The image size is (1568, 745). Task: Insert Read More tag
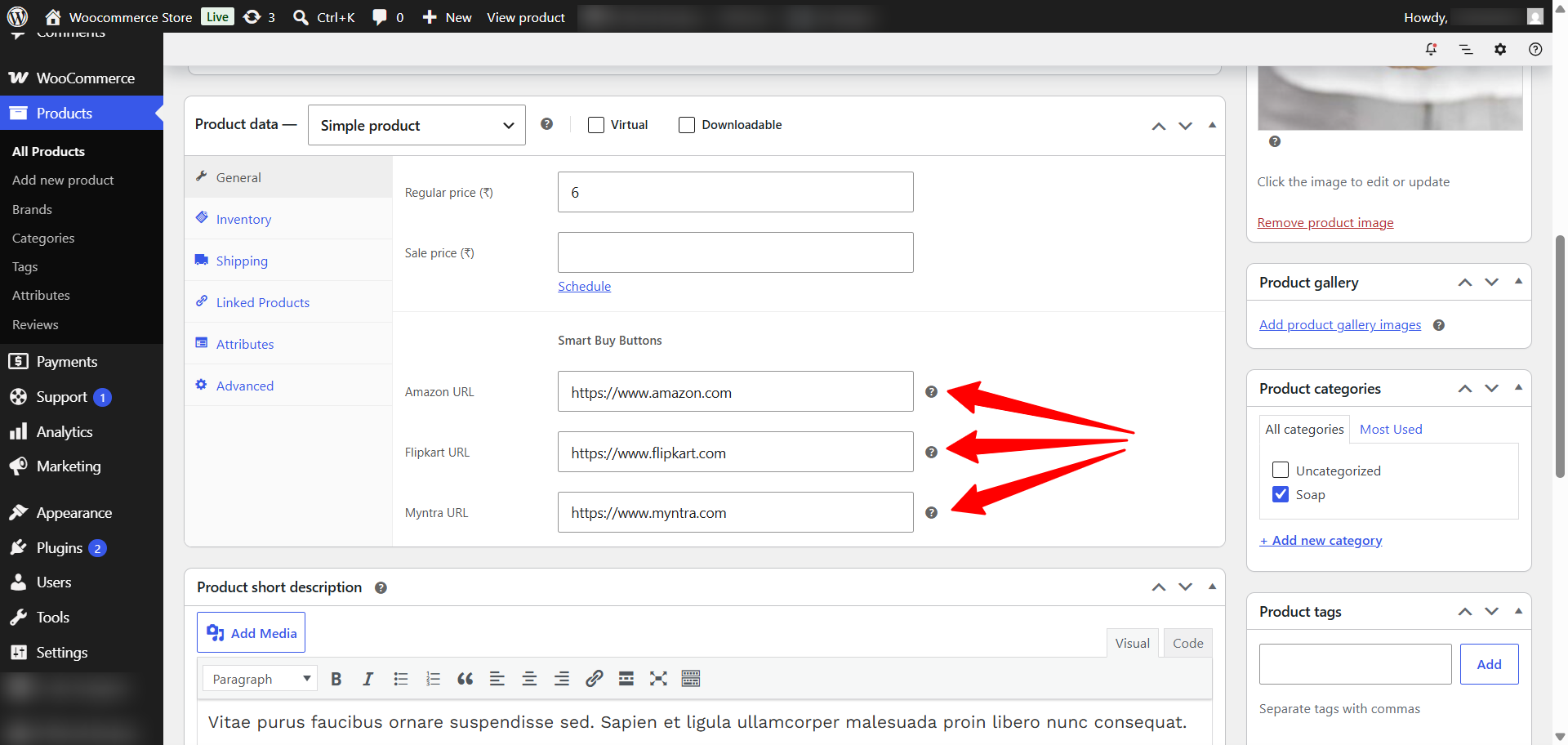coord(626,679)
